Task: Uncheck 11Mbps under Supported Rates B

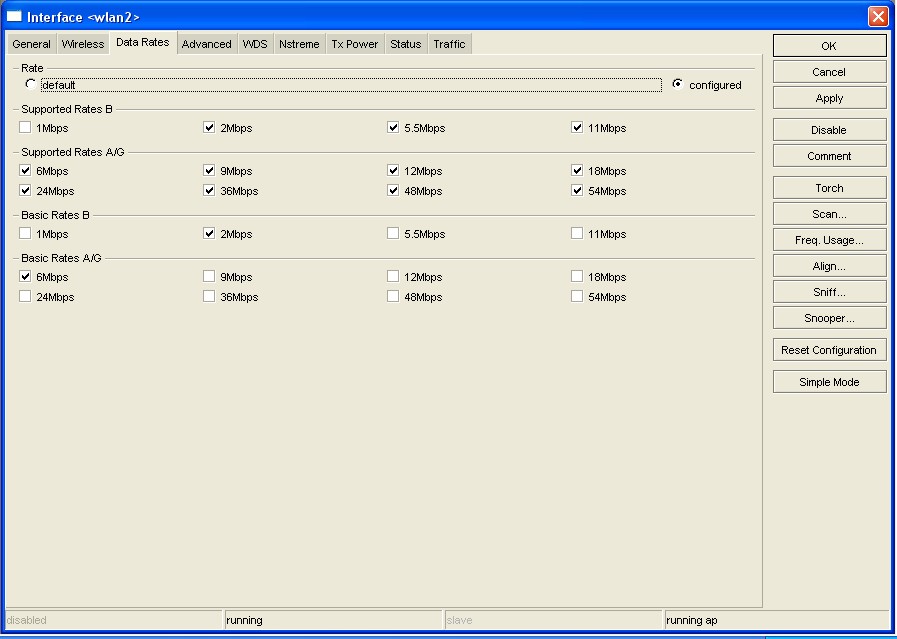Action: click(577, 128)
